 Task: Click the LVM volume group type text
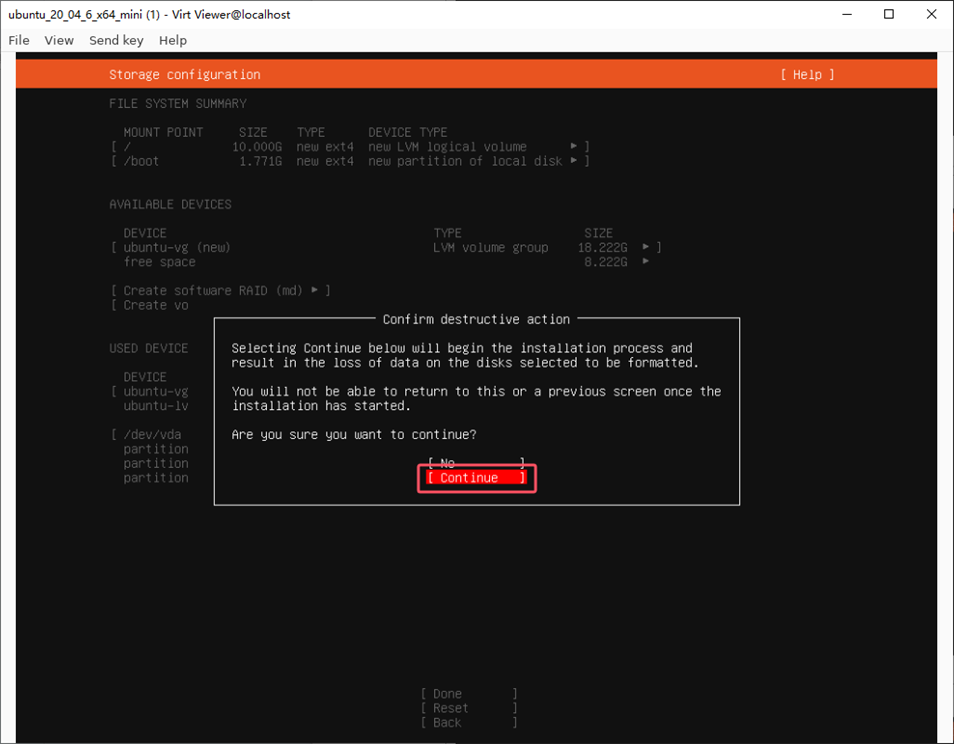tap(490, 248)
